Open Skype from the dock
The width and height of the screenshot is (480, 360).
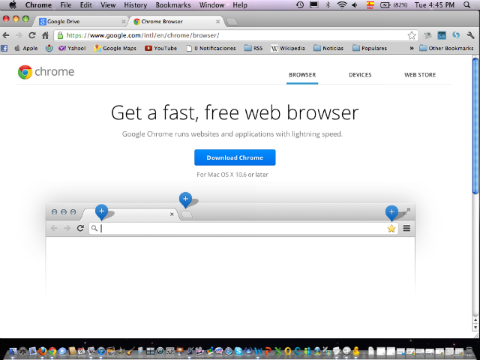(x=238, y=351)
